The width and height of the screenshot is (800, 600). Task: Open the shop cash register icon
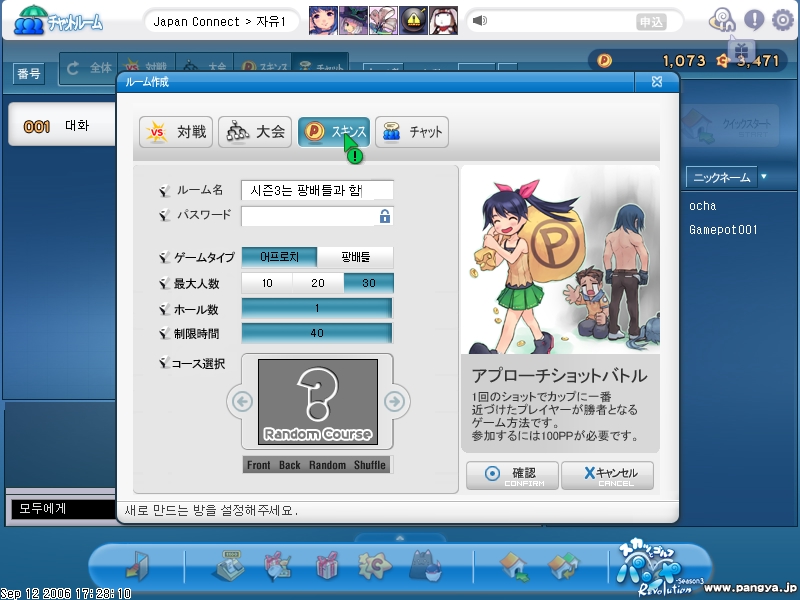(230, 567)
